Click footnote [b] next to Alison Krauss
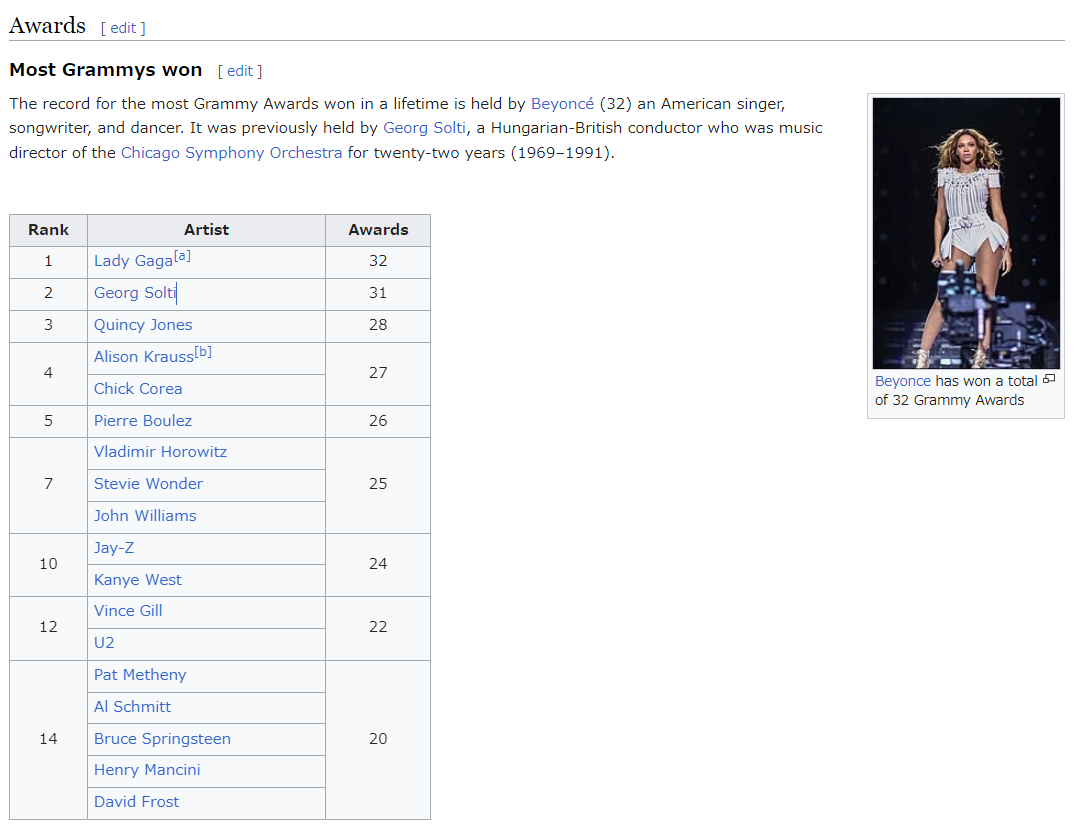 pos(203,352)
